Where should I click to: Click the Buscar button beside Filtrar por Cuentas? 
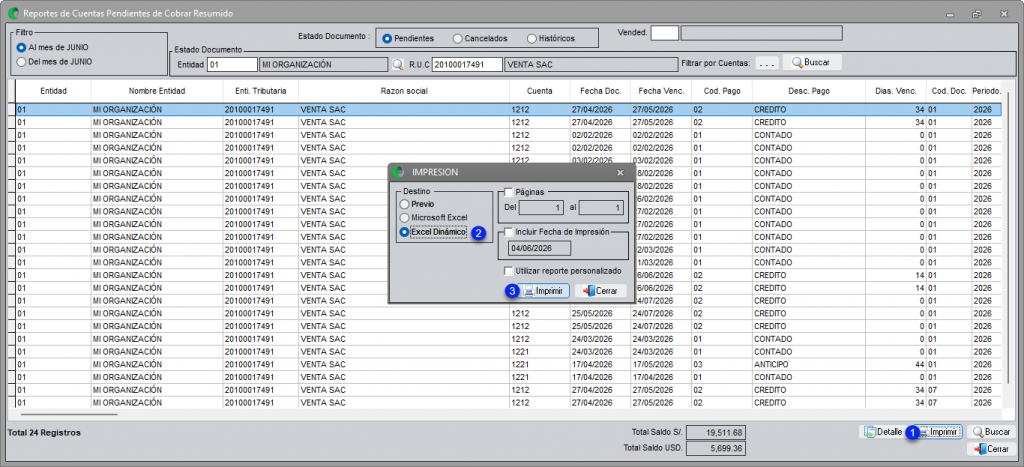tap(812, 62)
